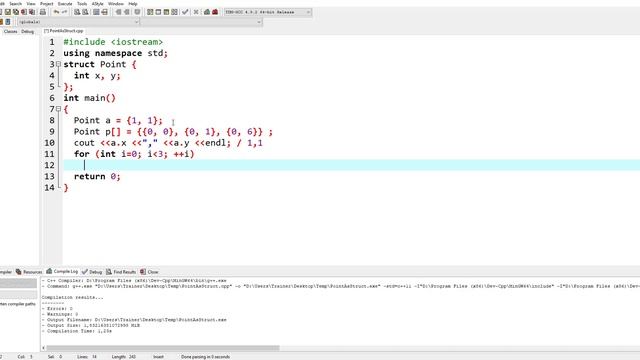Collapse the main function fold marker on line 7

(x=58, y=109)
